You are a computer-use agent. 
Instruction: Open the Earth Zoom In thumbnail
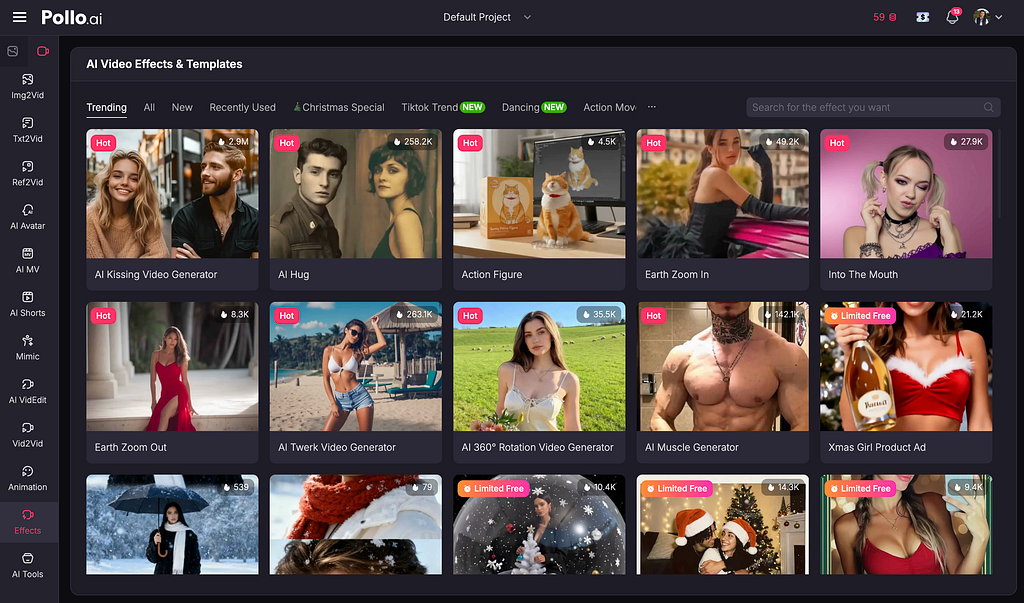click(x=723, y=193)
